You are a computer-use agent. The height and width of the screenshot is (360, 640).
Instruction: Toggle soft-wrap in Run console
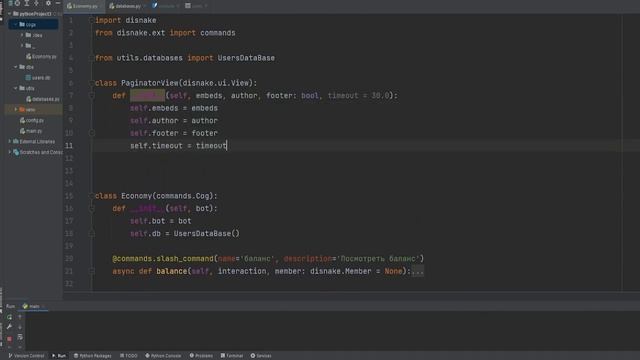pos(20,337)
